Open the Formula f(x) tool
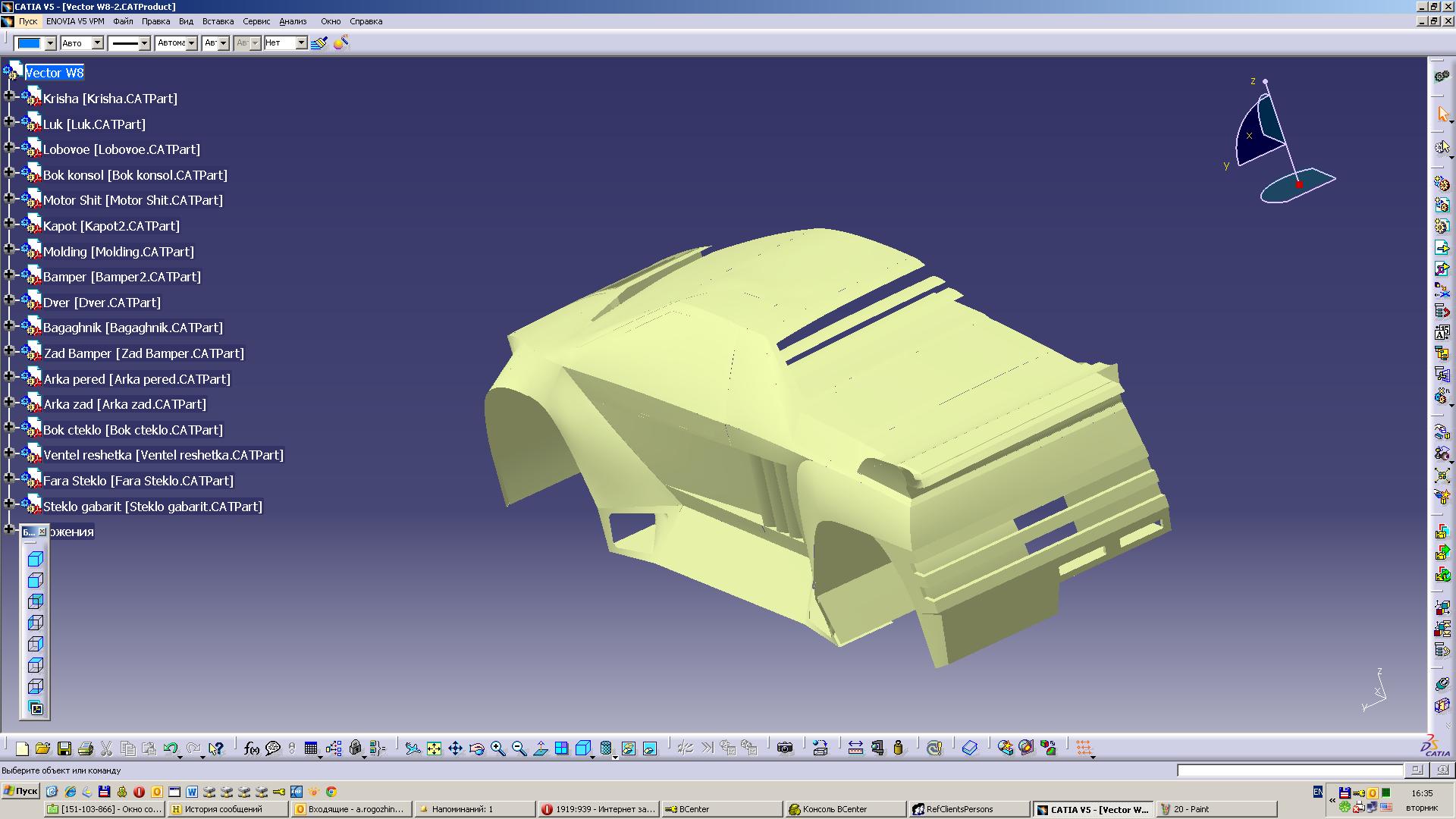The height and width of the screenshot is (819, 1456). point(252,748)
